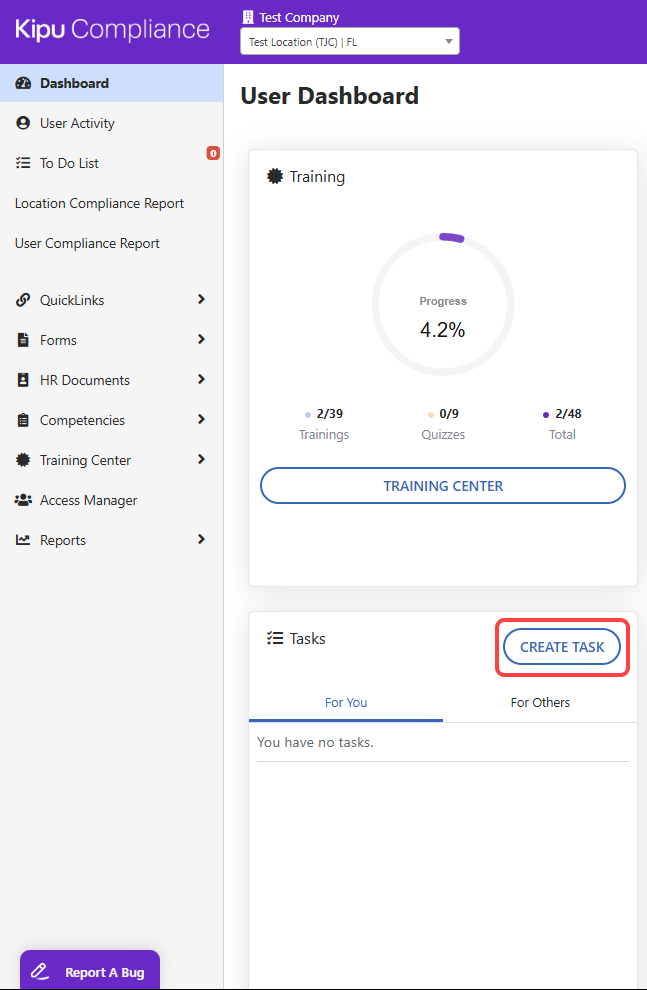The height and width of the screenshot is (990, 647).
Task: Click the Report A Bug button
Action: click(90, 971)
